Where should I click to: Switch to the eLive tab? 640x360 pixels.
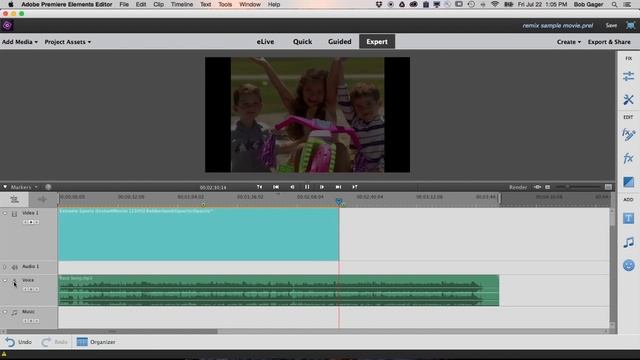point(265,42)
